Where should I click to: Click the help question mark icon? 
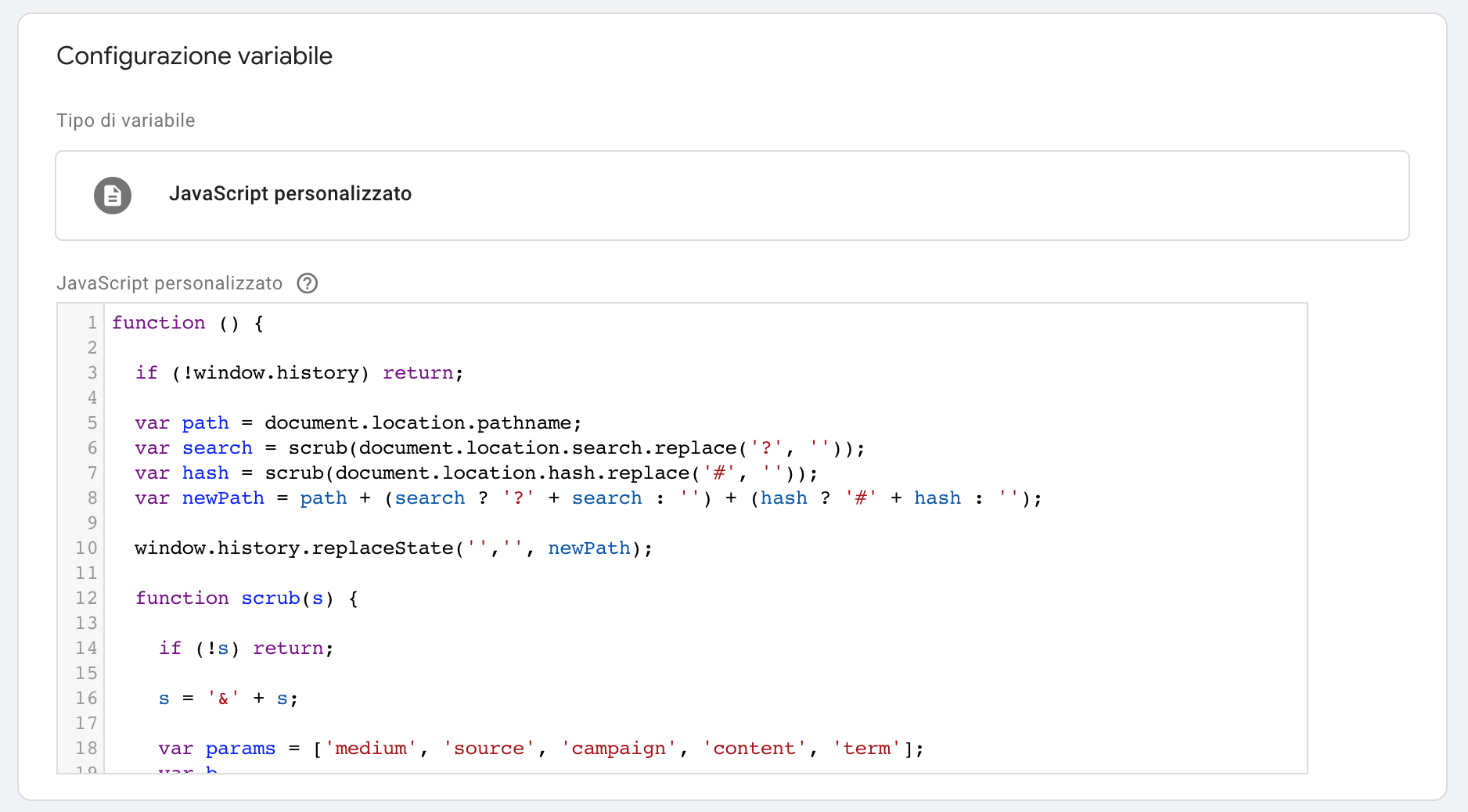point(308,283)
